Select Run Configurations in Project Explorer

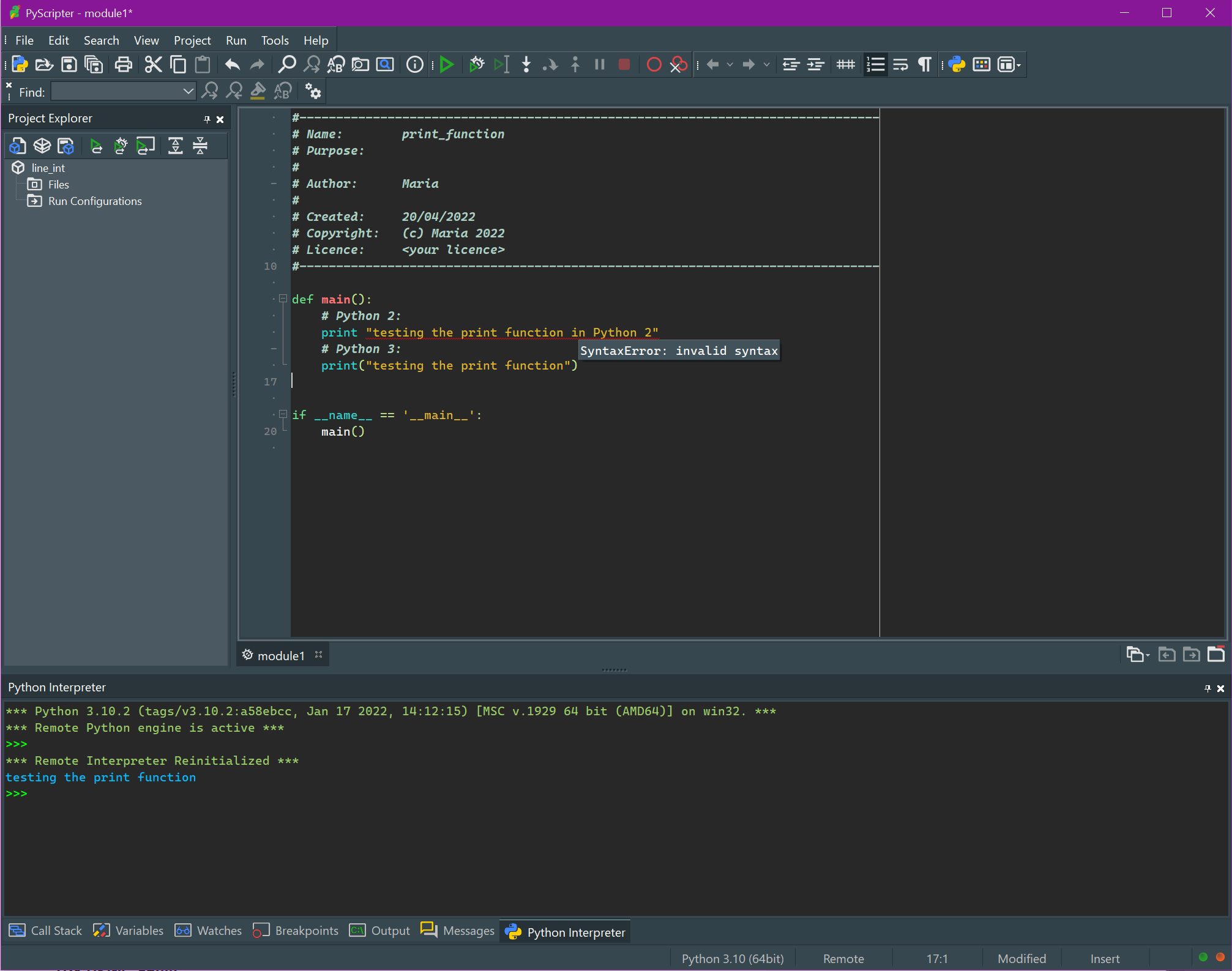[x=94, y=201]
